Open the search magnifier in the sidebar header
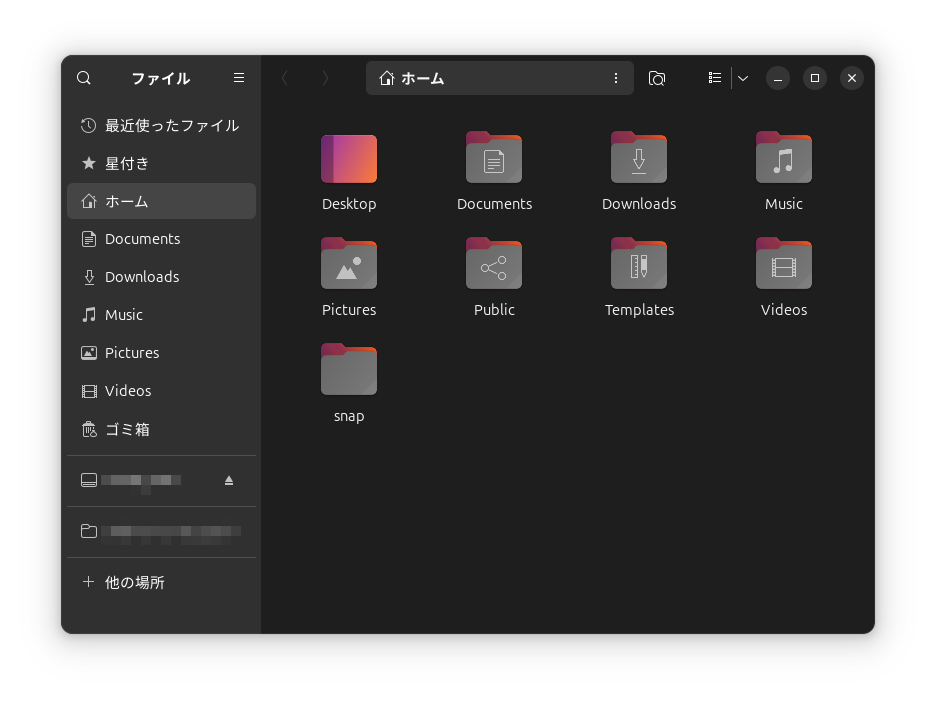The width and height of the screenshot is (936, 701). (84, 78)
